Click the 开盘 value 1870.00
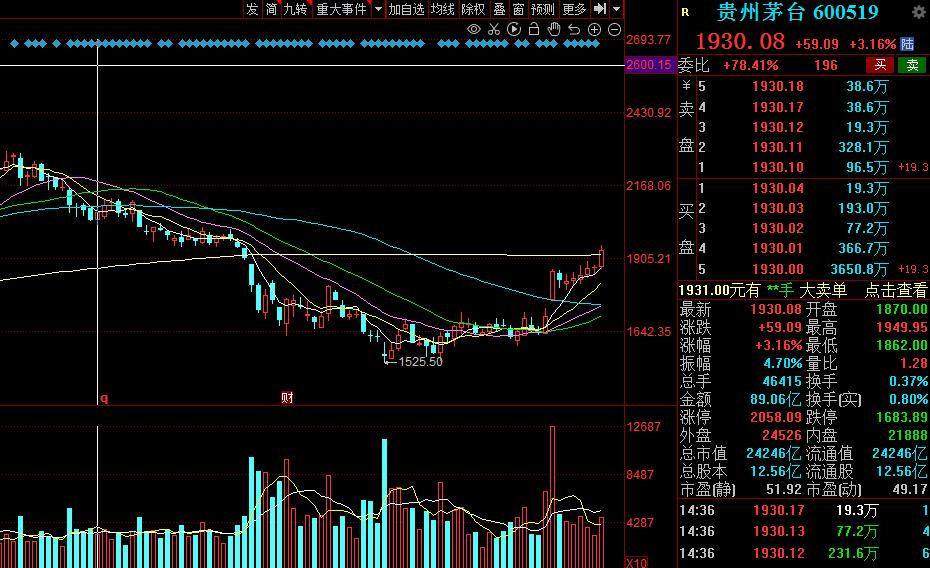The width and height of the screenshot is (930, 568). (x=902, y=309)
